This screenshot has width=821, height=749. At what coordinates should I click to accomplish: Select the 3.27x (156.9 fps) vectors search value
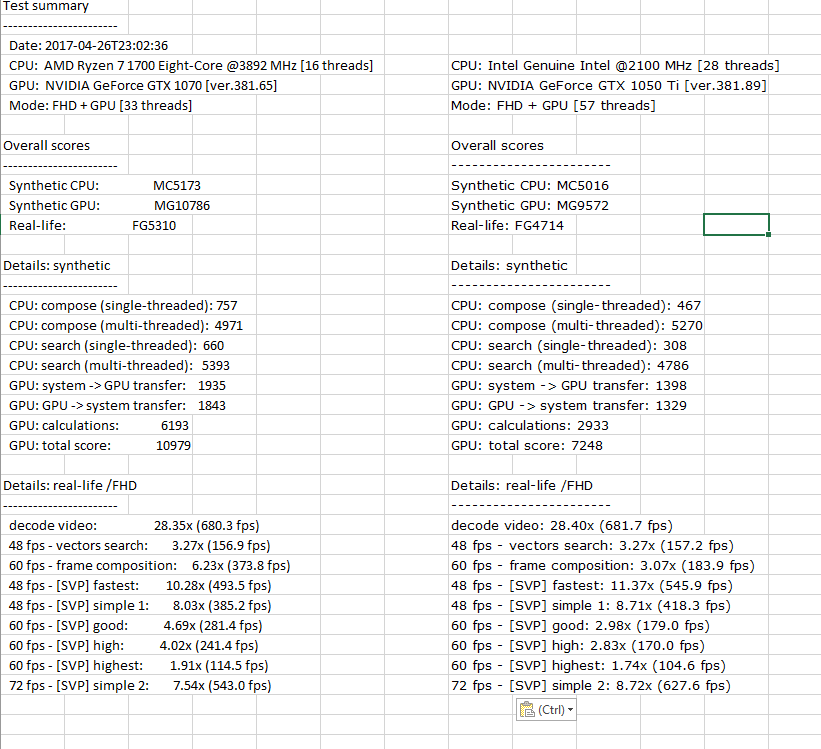tap(221, 545)
